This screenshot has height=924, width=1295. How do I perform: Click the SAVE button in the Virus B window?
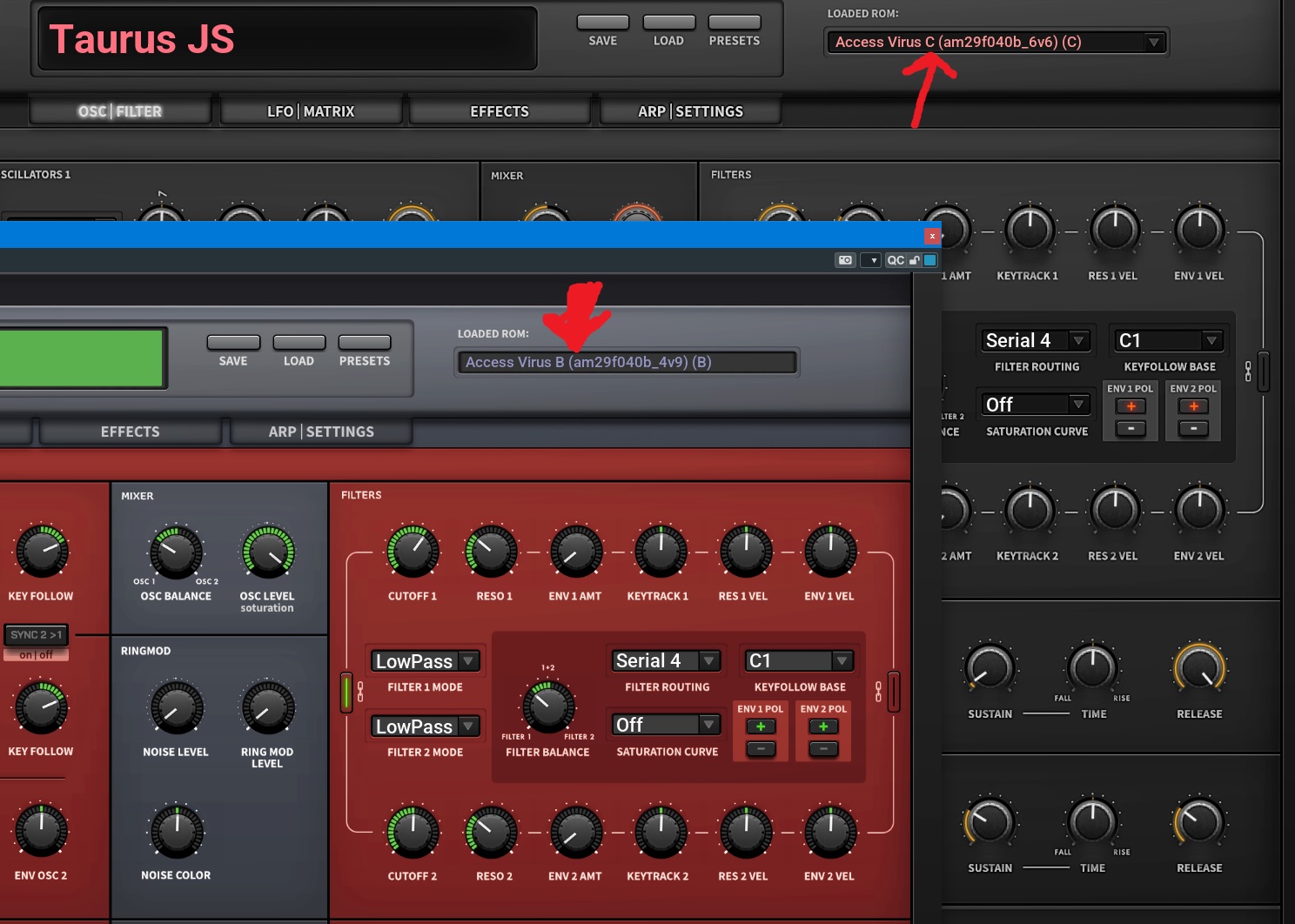(233, 343)
